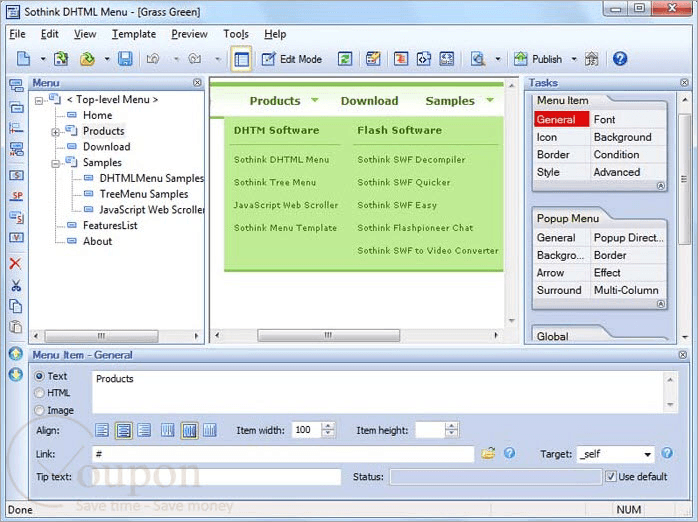Open the preview magnifier dropdown arrow
Viewport: 698px width, 522px height.
coord(498,59)
